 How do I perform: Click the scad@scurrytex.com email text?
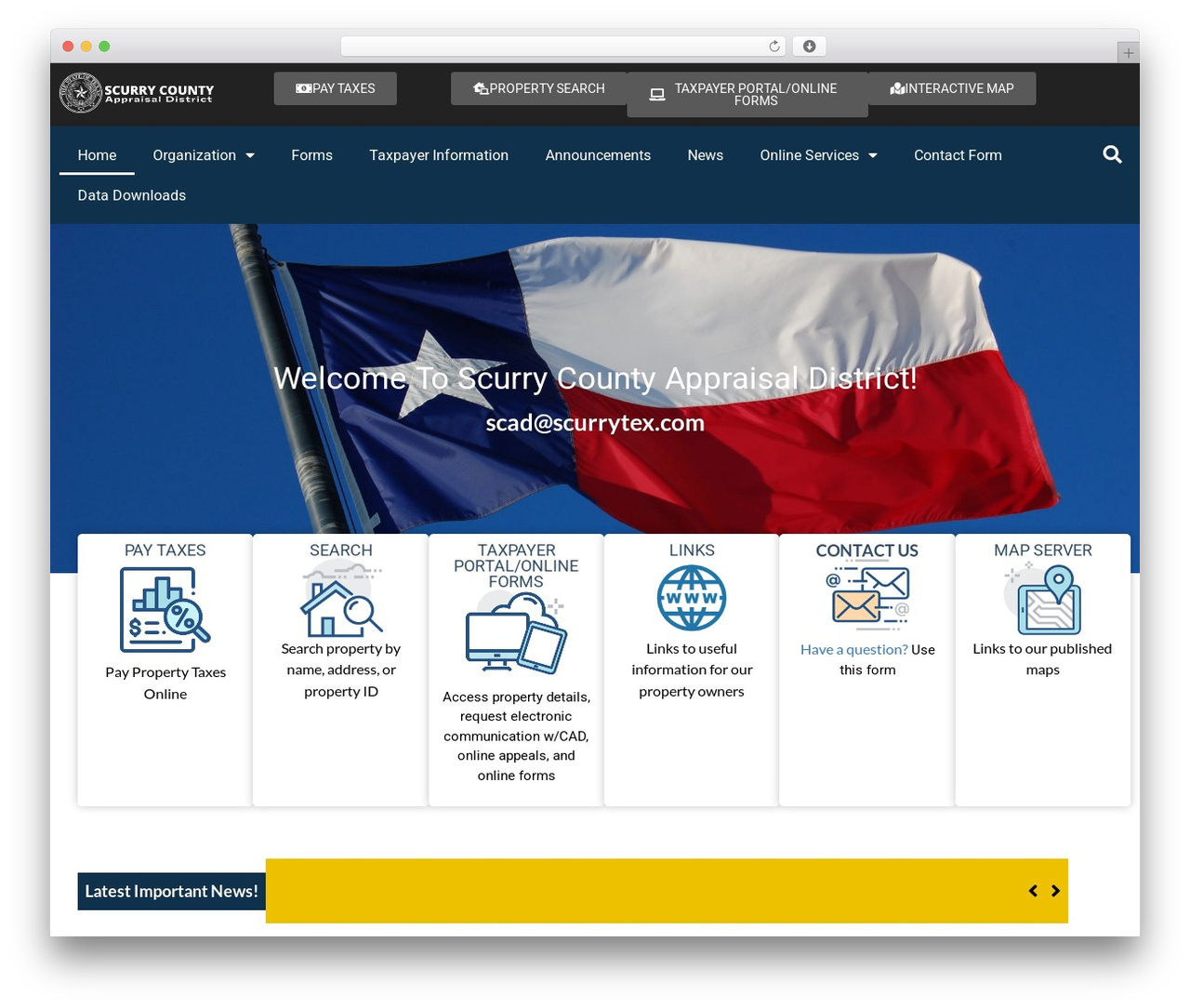595,423
